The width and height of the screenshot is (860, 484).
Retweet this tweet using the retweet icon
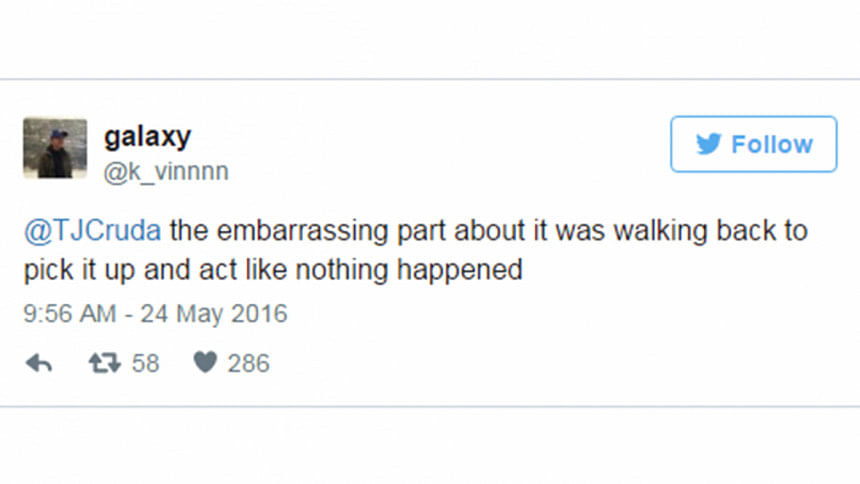pos(104,363)
